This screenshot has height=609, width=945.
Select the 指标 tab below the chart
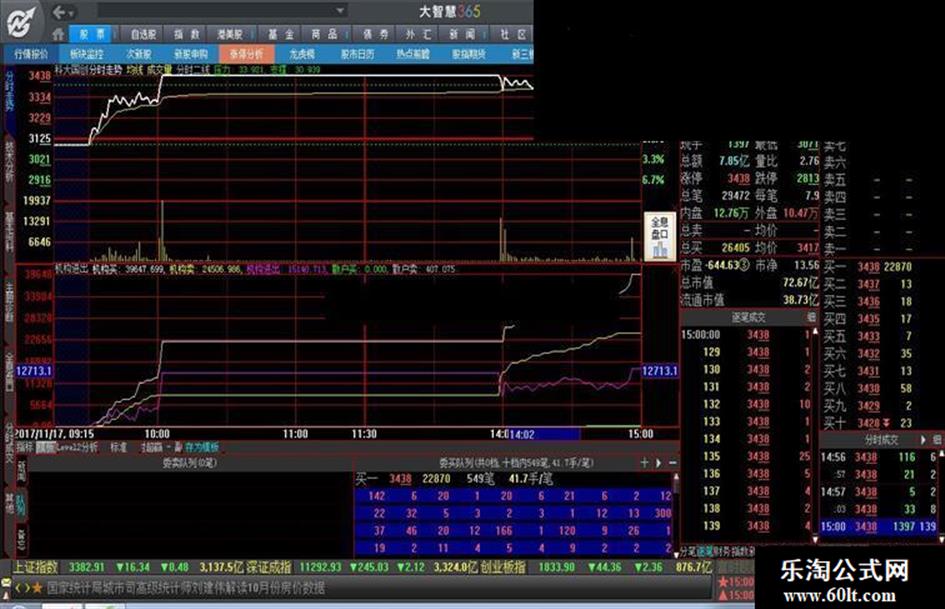tap(25, 447)
